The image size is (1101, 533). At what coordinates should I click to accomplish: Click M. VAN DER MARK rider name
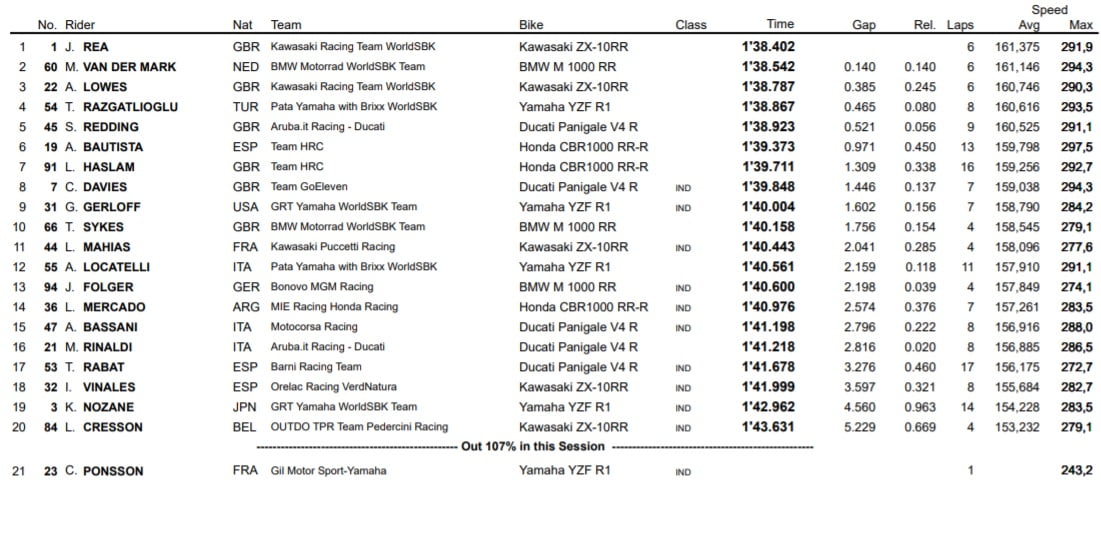[120, 67]
